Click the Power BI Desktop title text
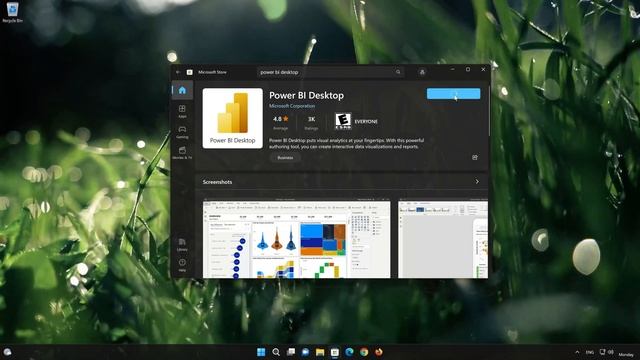 tap(306, 96)
